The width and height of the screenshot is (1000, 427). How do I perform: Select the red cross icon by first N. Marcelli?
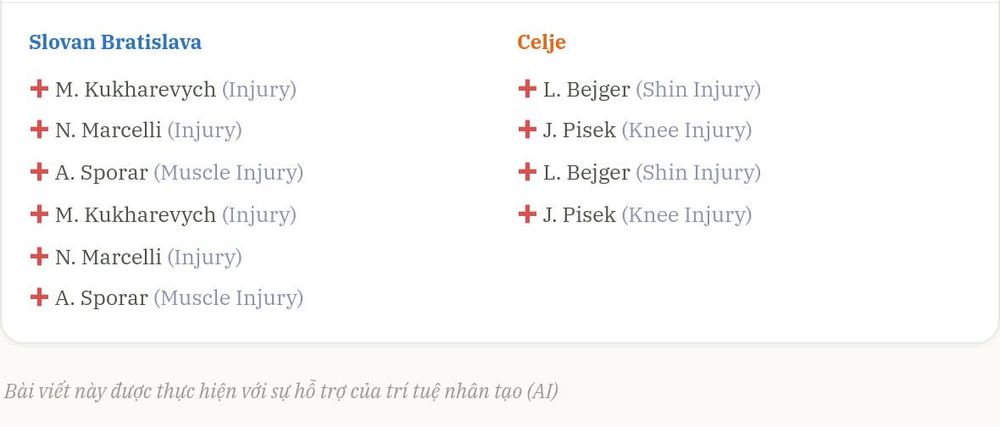tap(39, 130)
